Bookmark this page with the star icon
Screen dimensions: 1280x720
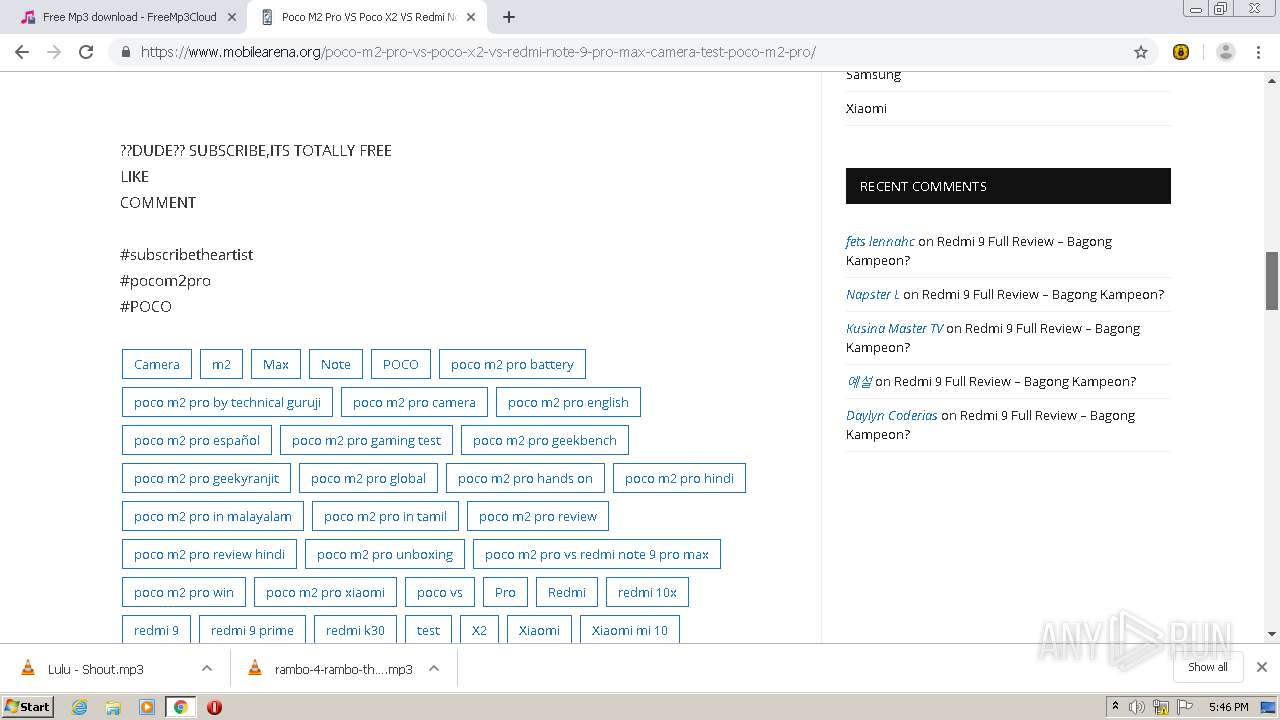[x=1141, y=52]
